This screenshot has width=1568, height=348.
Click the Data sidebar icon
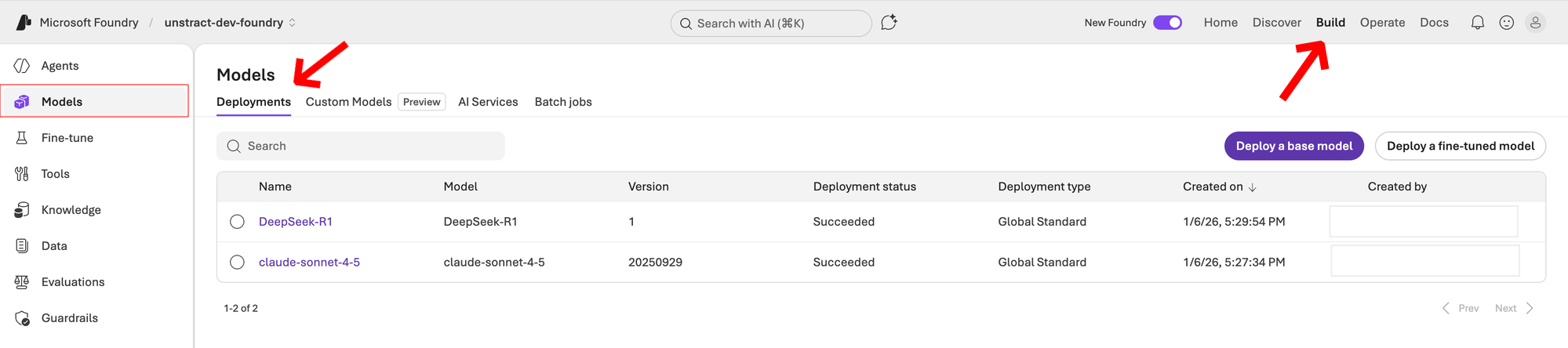tap(22, 246)
